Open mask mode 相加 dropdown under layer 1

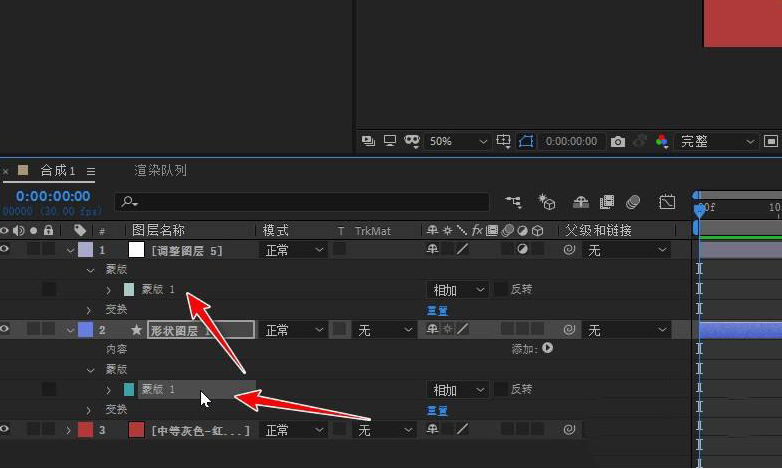457,290
